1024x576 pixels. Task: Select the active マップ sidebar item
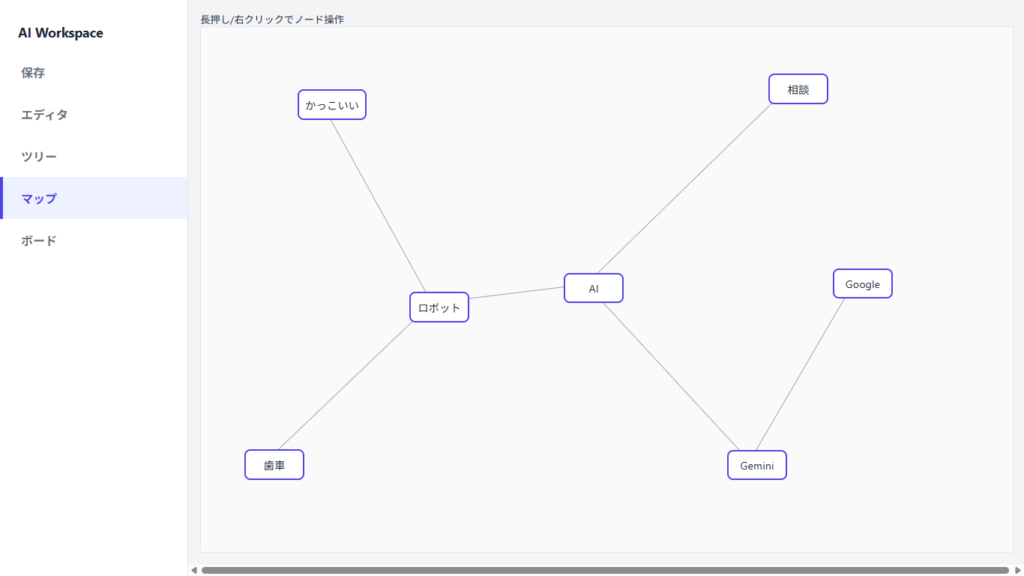coord(39,199)
